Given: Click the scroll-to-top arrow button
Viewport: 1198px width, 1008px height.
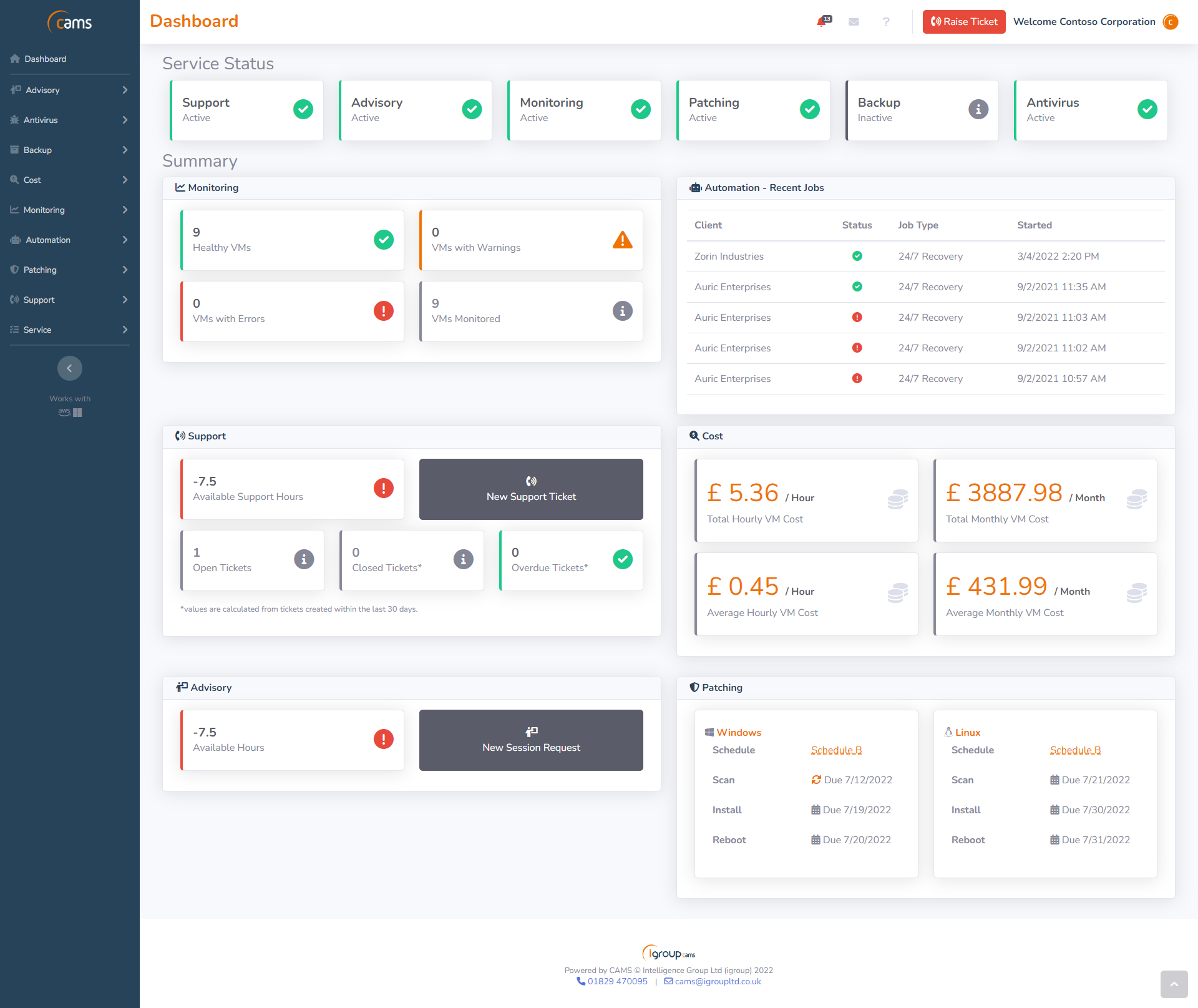Looking at the screenshot, I should (x=1174, y=984).
